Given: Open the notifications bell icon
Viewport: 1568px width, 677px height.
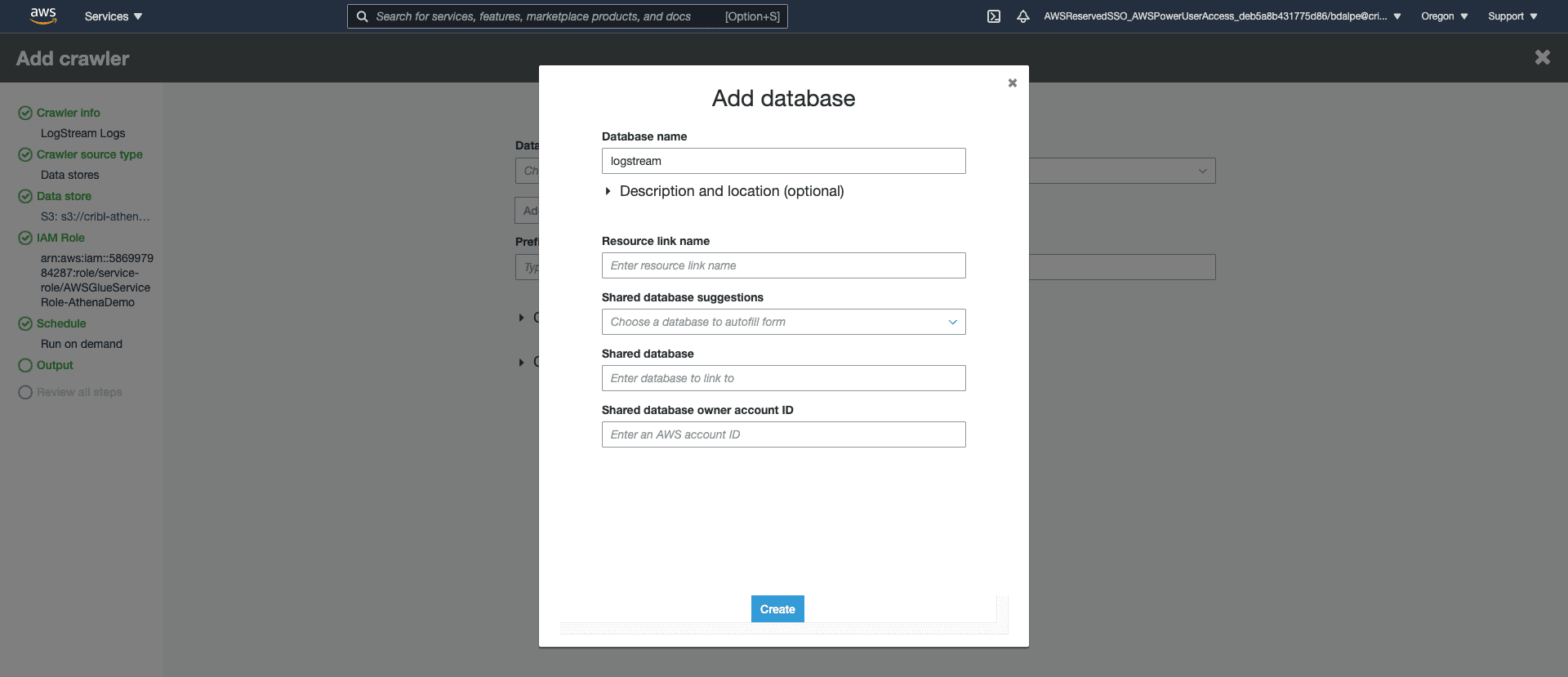Looking at the screenshot, I should coord(1022,16).
